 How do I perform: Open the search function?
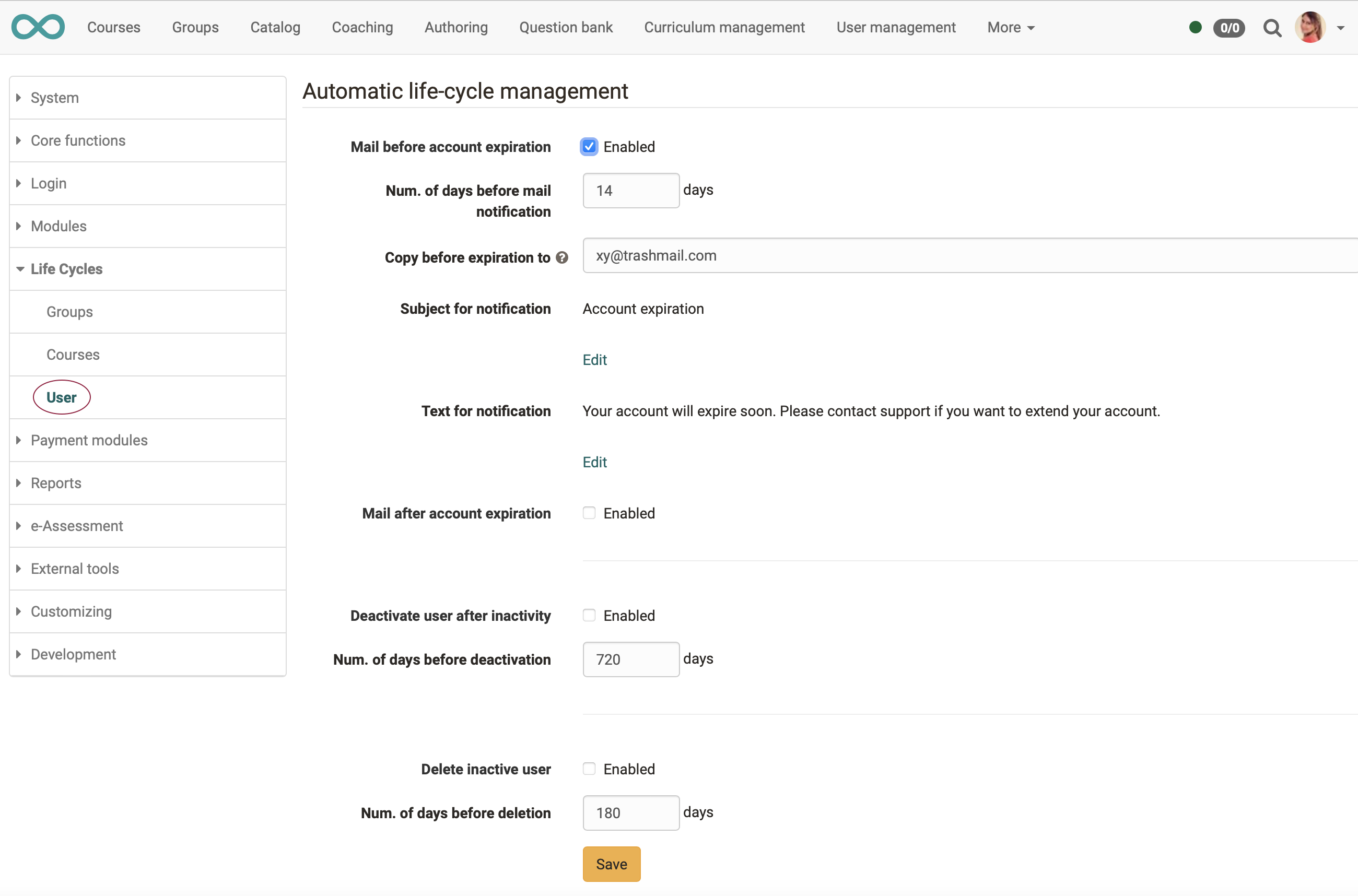pyautogui.click(x=1273, y=28)
